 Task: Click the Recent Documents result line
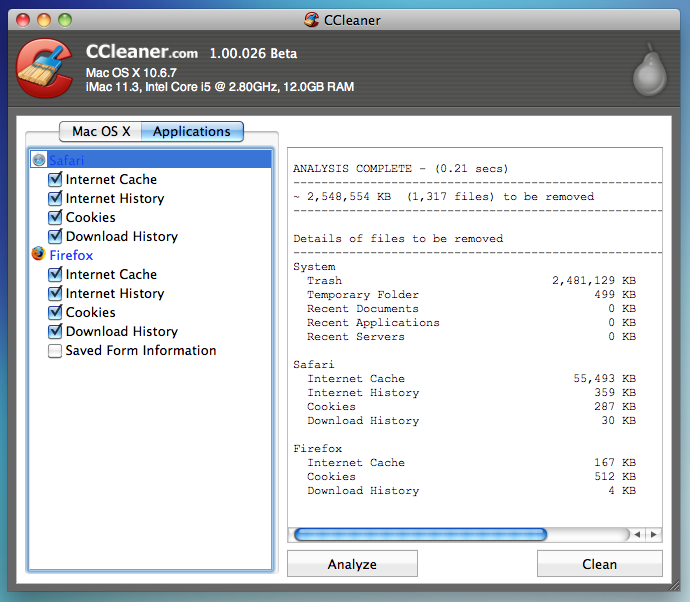471,308
